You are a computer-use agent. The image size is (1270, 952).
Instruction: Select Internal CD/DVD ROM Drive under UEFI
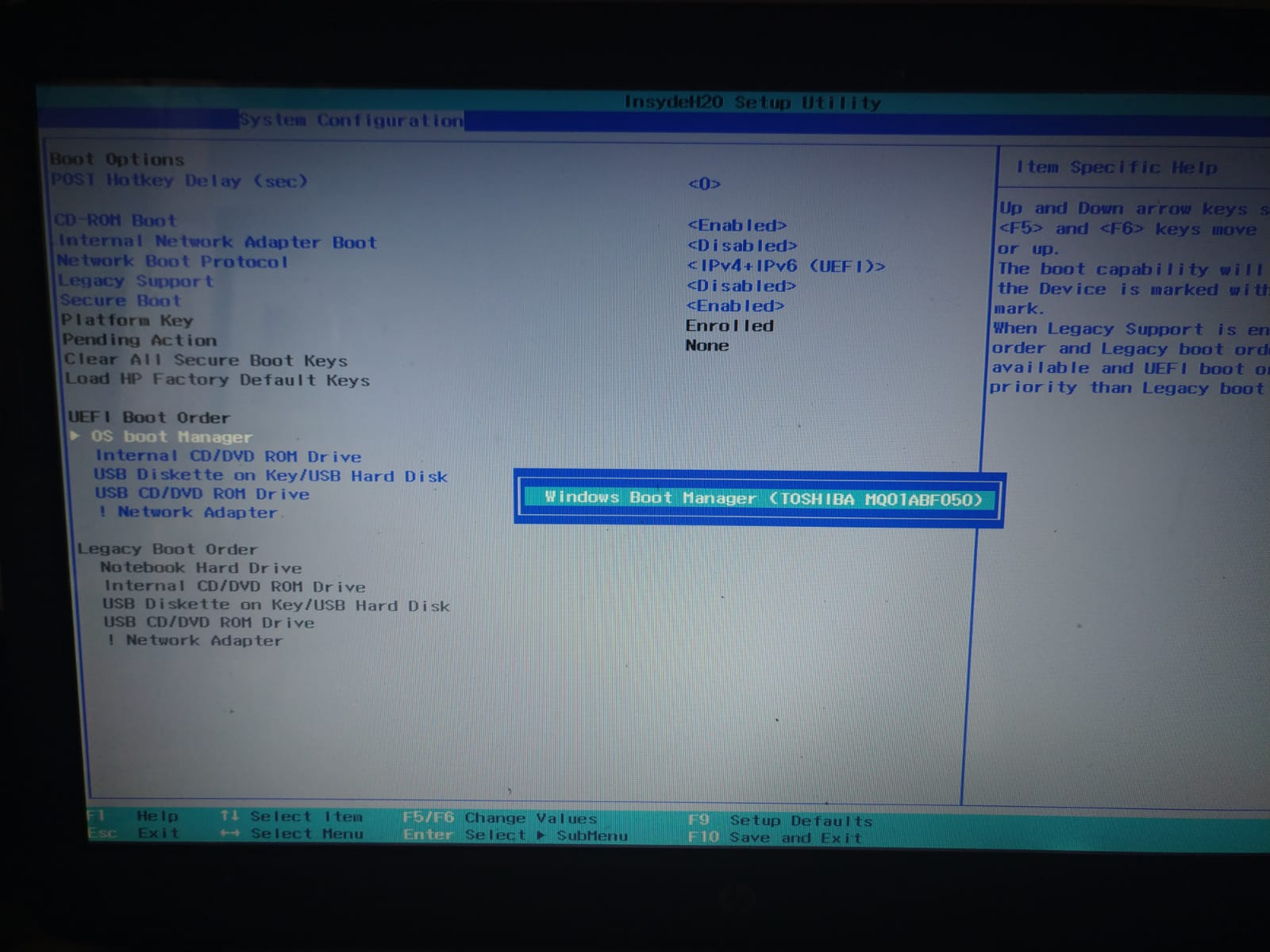pyautogui.click(x=228, y=456)
